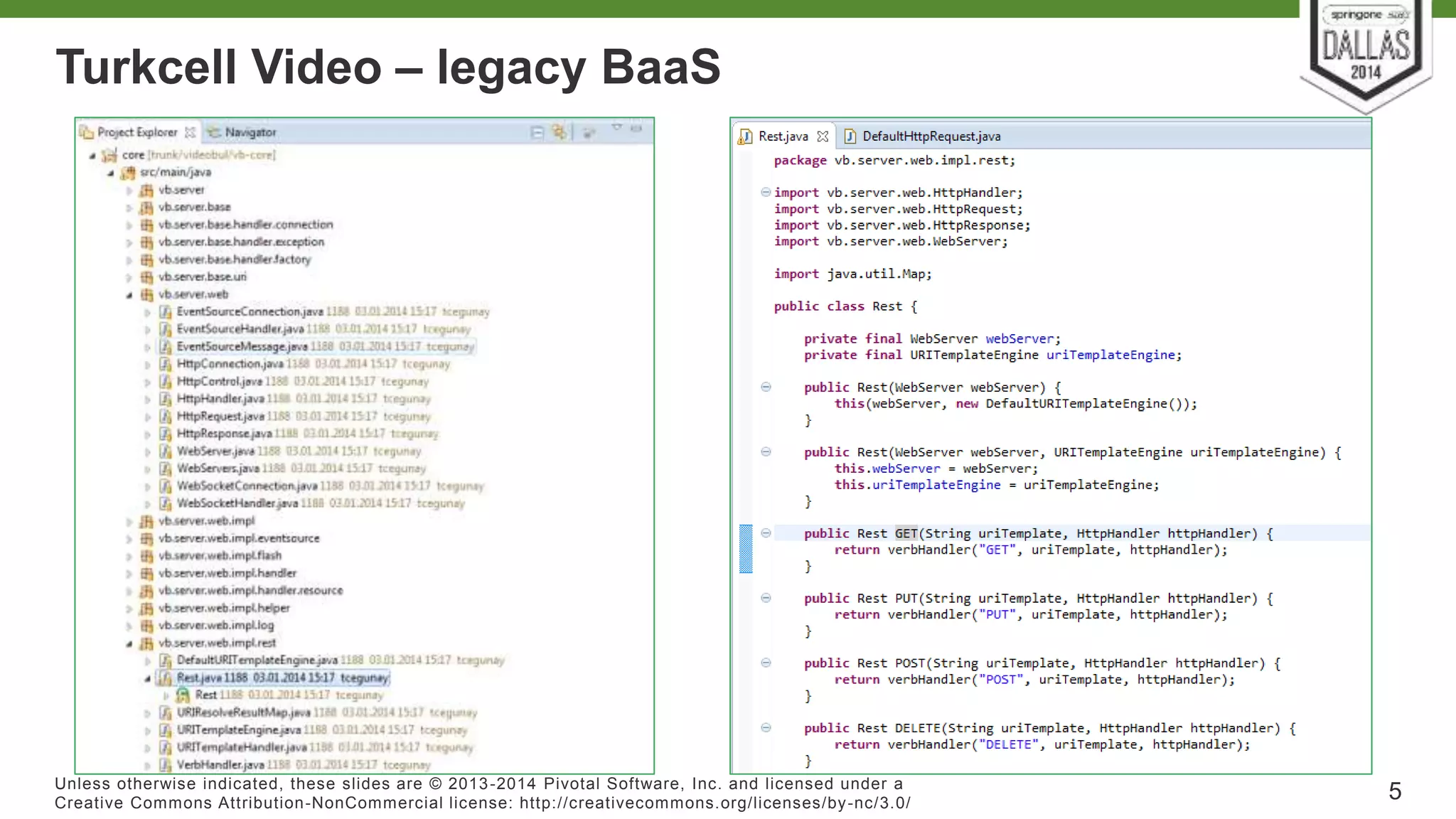The height and width of the screenshot is (819, 1456).
Task: Click the WebServer.java file icon
Action: pos(166,451)
